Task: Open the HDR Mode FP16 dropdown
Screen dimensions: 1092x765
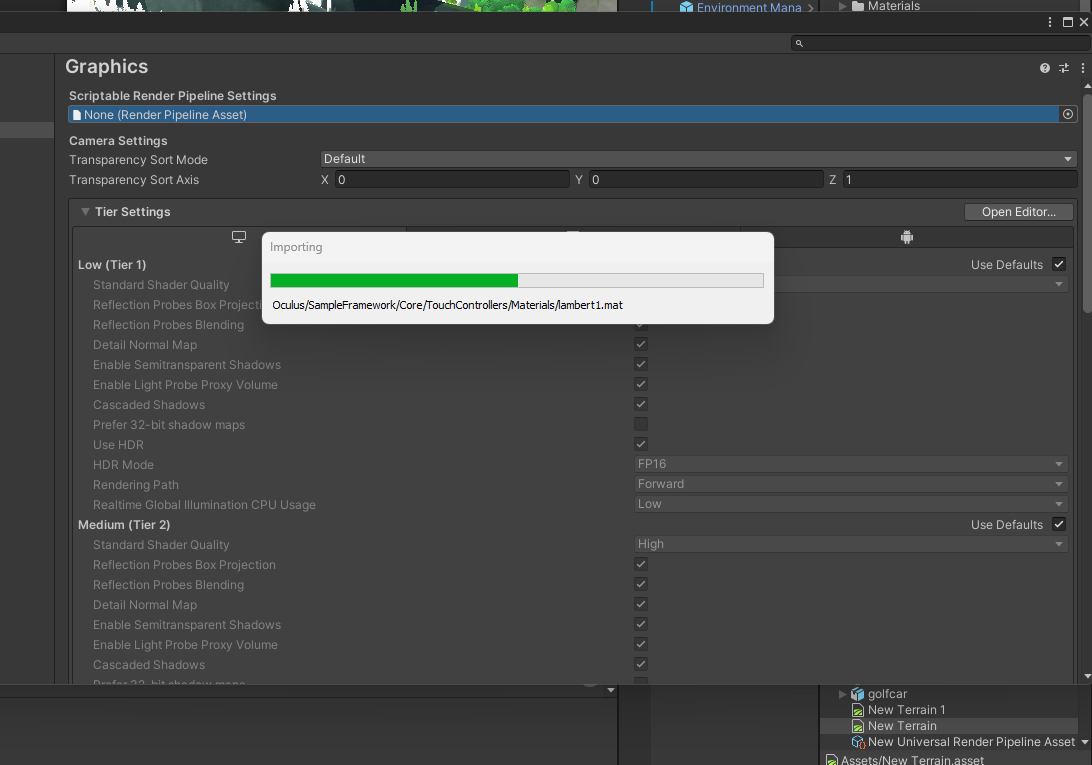Action: tap(851, 464)
